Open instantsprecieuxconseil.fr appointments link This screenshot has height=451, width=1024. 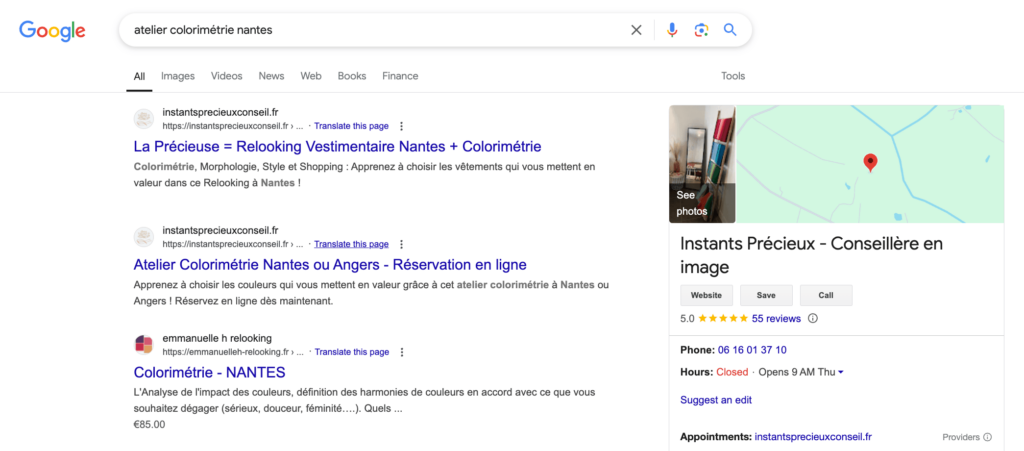coord(813,437)
